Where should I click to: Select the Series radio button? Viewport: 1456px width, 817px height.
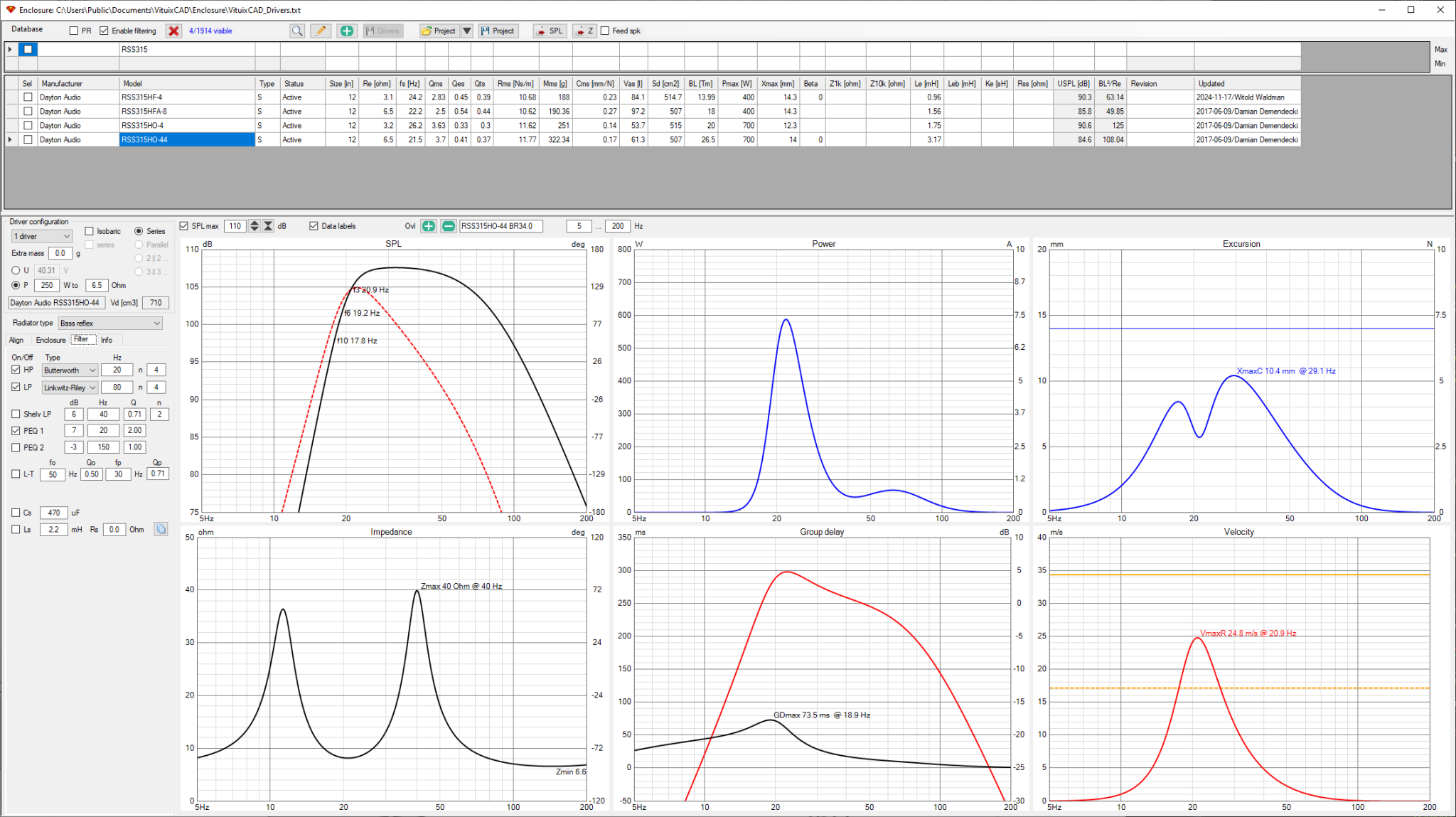(x=139, y=231)
